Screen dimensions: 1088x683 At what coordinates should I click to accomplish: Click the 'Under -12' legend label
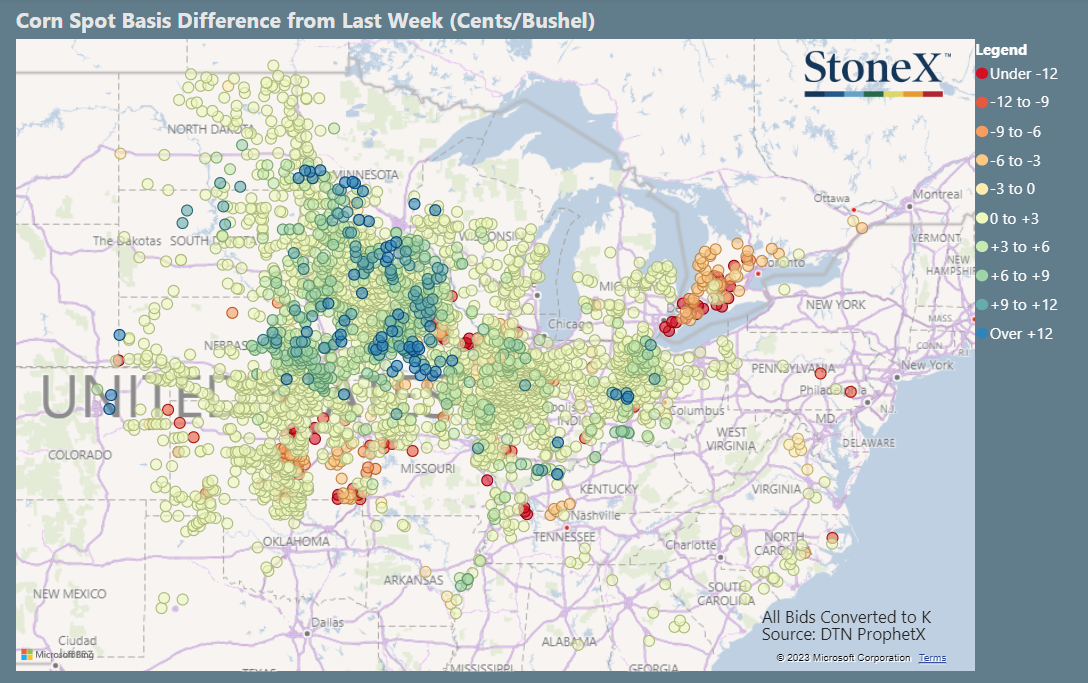click(1023, 74)
